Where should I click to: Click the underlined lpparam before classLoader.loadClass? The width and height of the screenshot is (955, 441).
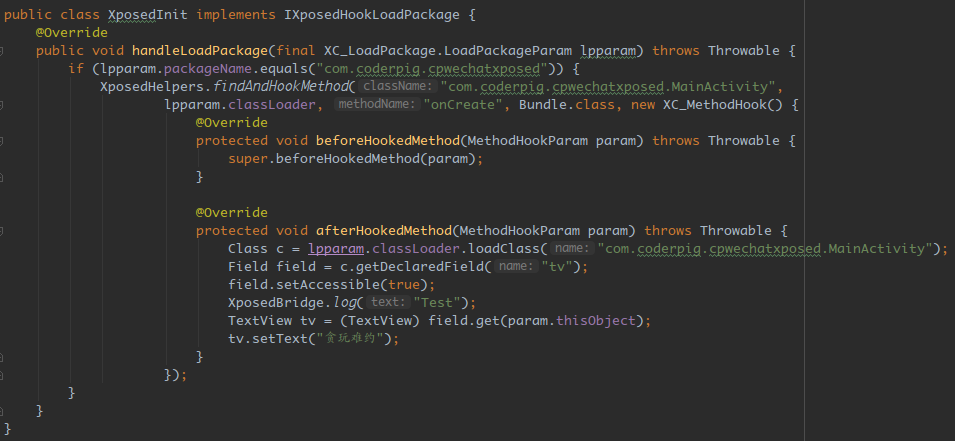pyautogui.click(x=336, y=249)
